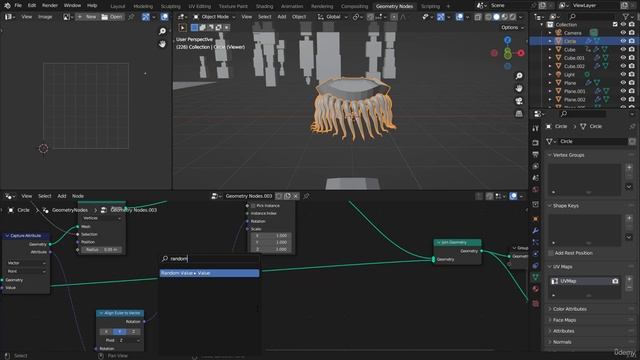The image size is (640, 360).
Task: Collapse the Vertex Groups panel
Action: coord(568,155)
